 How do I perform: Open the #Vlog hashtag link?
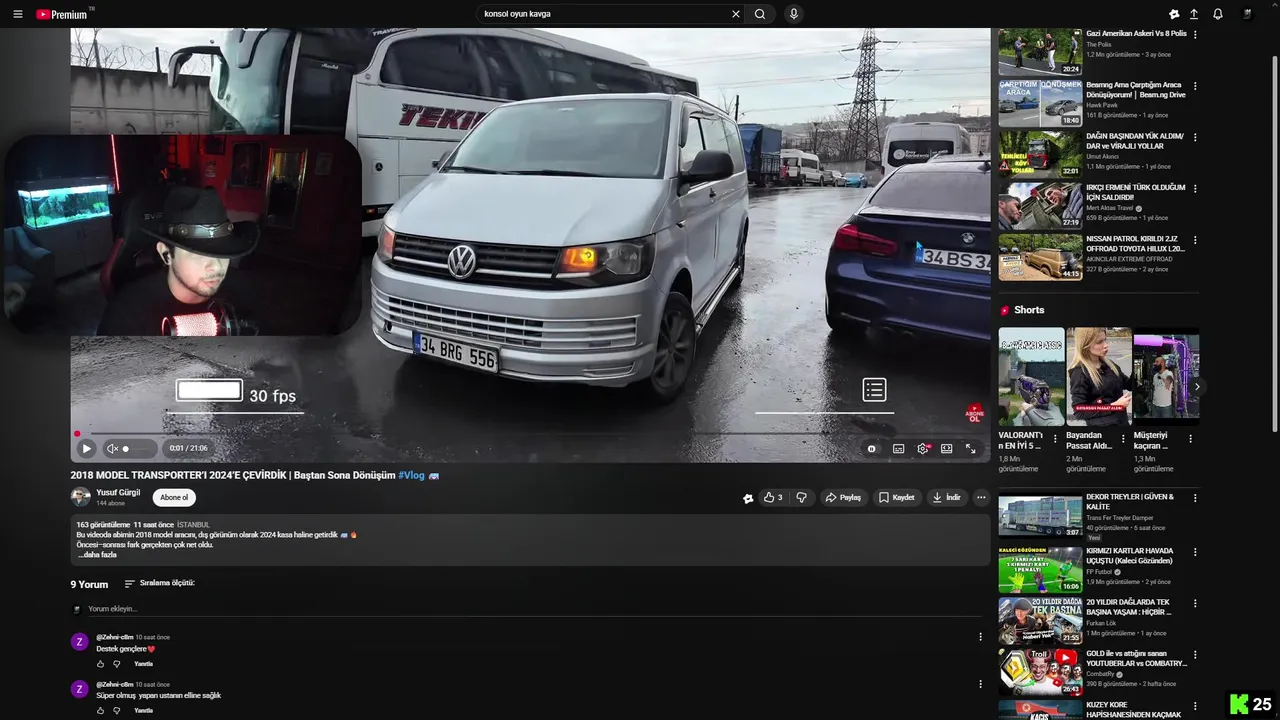[411, 475]
